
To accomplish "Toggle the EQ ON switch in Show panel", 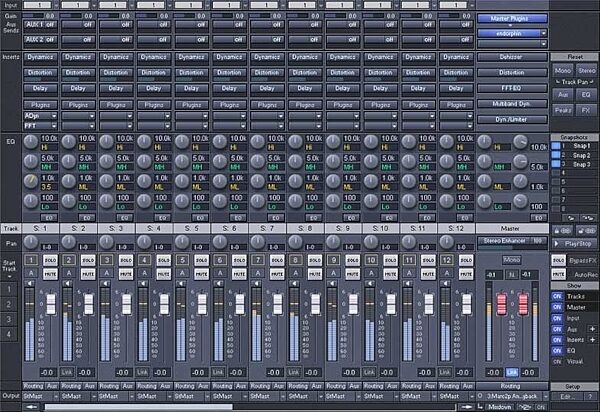I will click(x=557, y=350).
